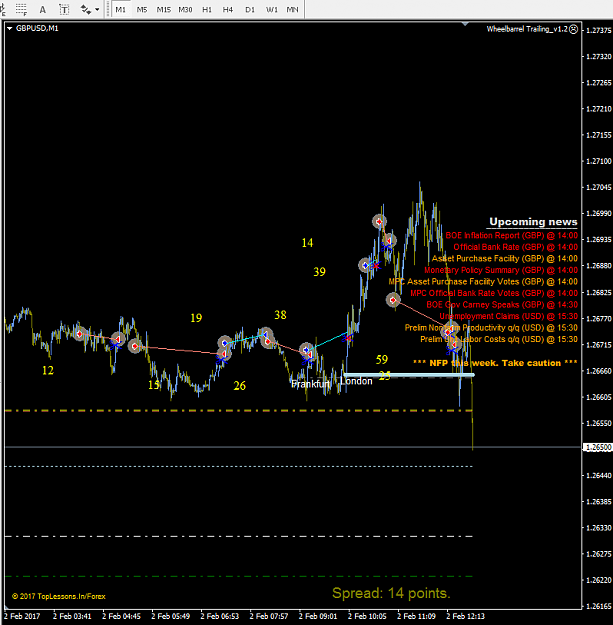613x625 pixels.
Task: Click the yellow number 26 label
Action: [x=240, y=385]
